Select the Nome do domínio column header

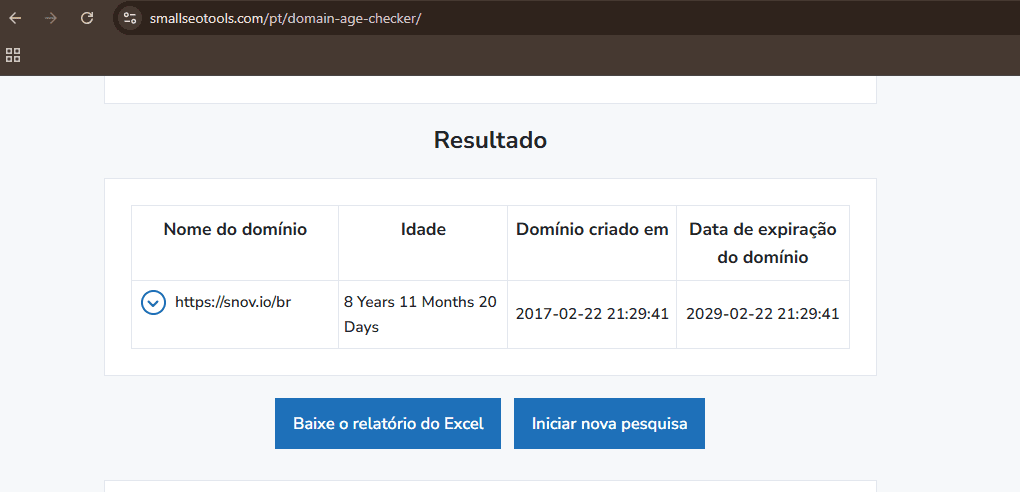[x=235, y=229]
